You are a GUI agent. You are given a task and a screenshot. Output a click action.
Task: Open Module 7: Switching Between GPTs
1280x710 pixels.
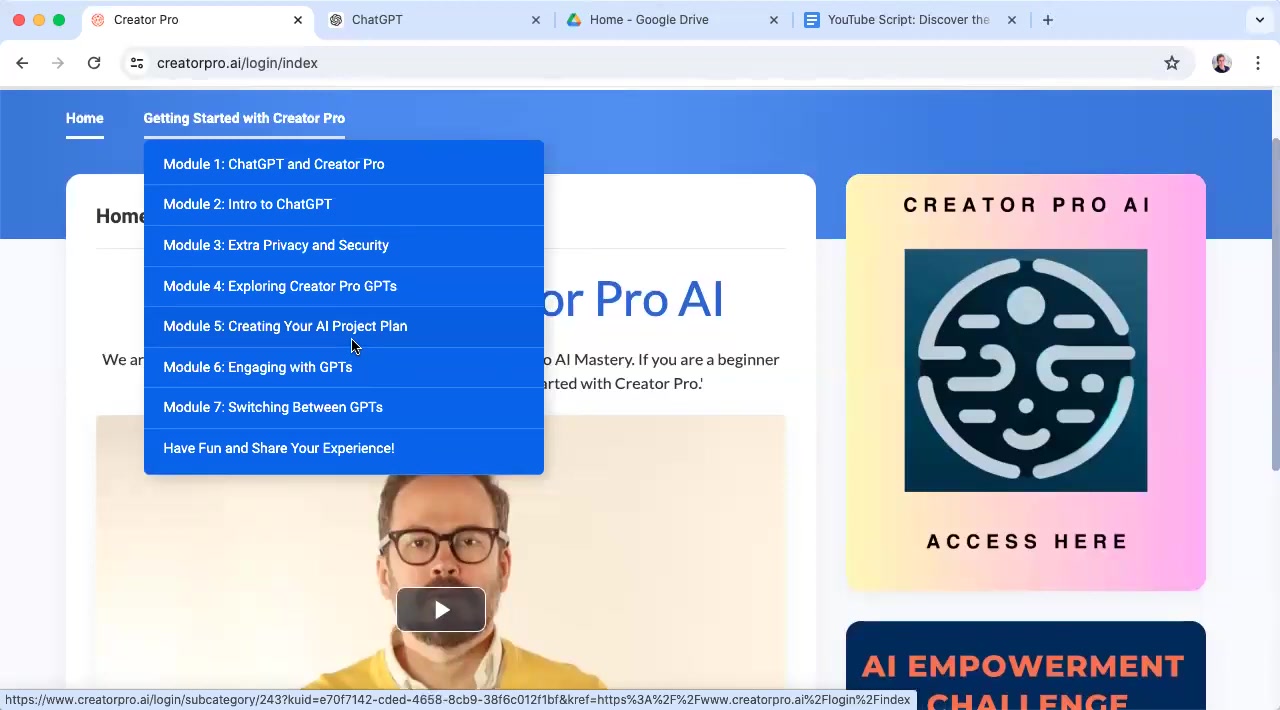[343, 407]
